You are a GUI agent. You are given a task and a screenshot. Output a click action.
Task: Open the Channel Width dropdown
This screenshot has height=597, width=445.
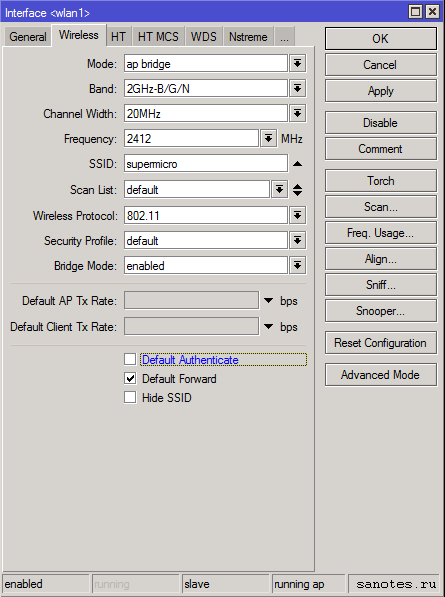[x=297, y=113]
